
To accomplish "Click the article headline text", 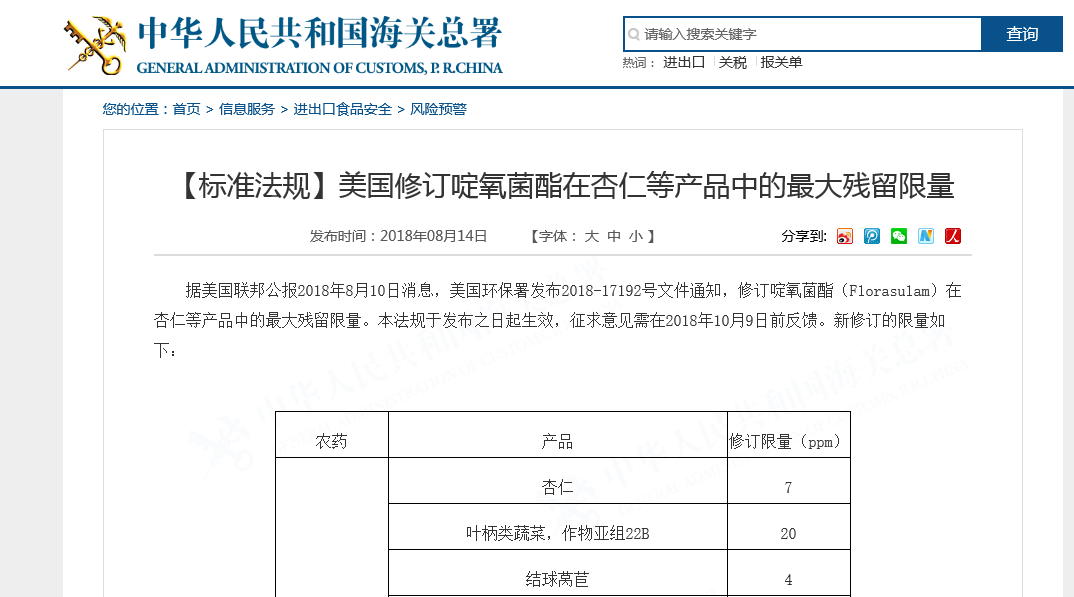I will [566, 186].
